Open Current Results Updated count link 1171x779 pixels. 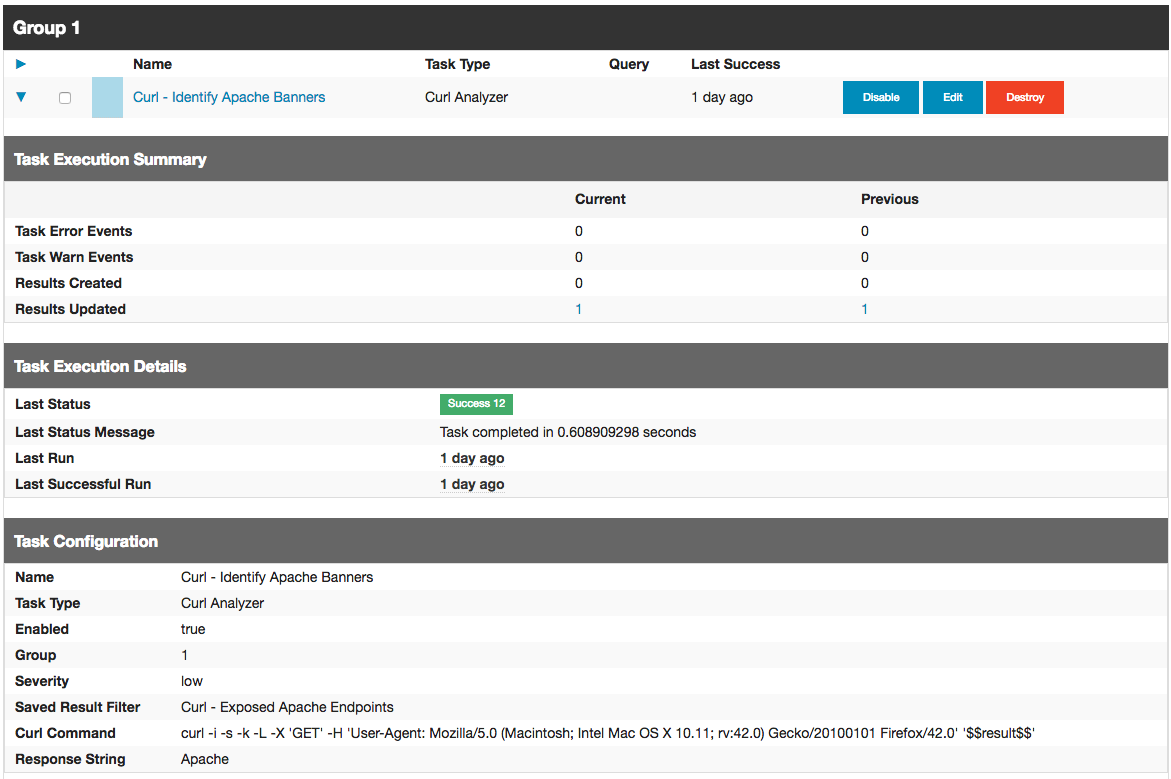click(578, 309)
